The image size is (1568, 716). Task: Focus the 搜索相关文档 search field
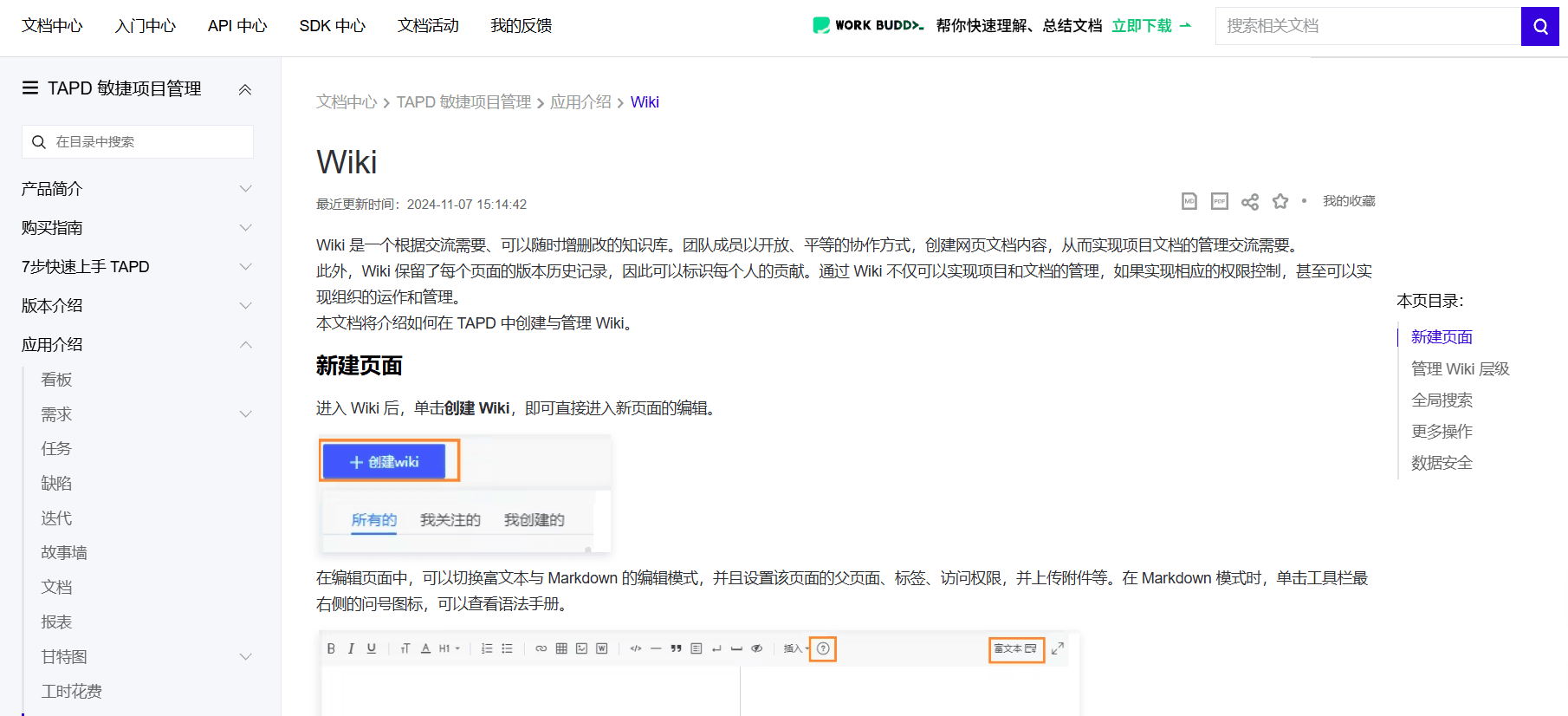coord(1368,26)
